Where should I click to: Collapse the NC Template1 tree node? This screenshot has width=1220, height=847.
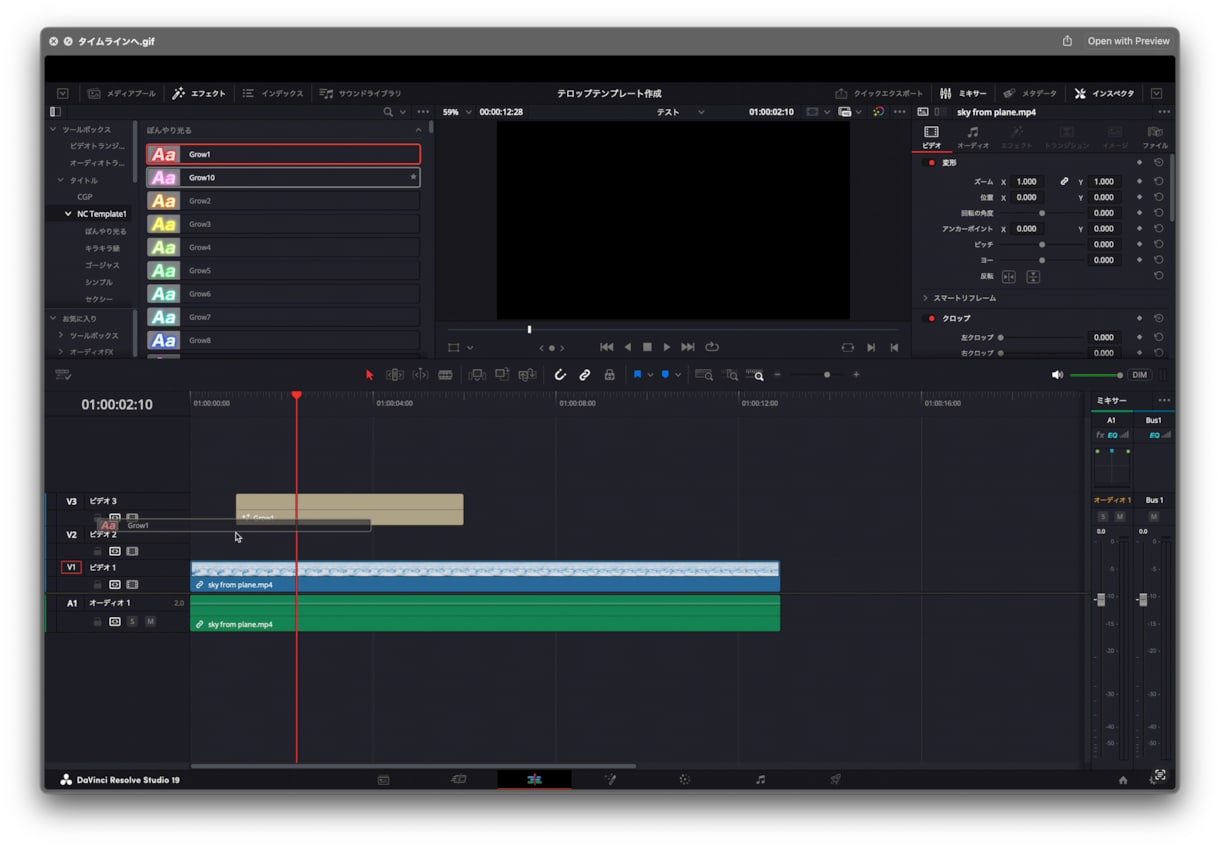pos(67,214)
